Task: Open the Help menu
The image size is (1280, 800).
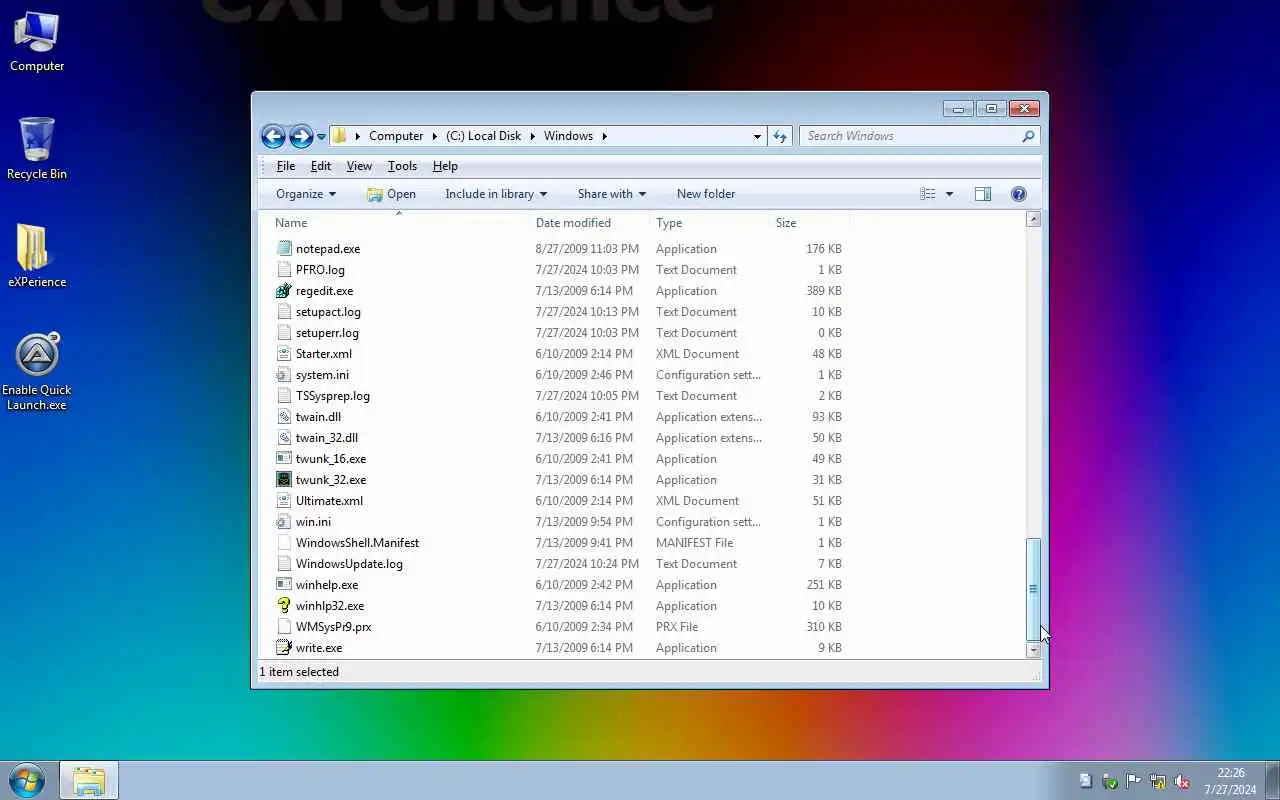Action: click(445, 166)
